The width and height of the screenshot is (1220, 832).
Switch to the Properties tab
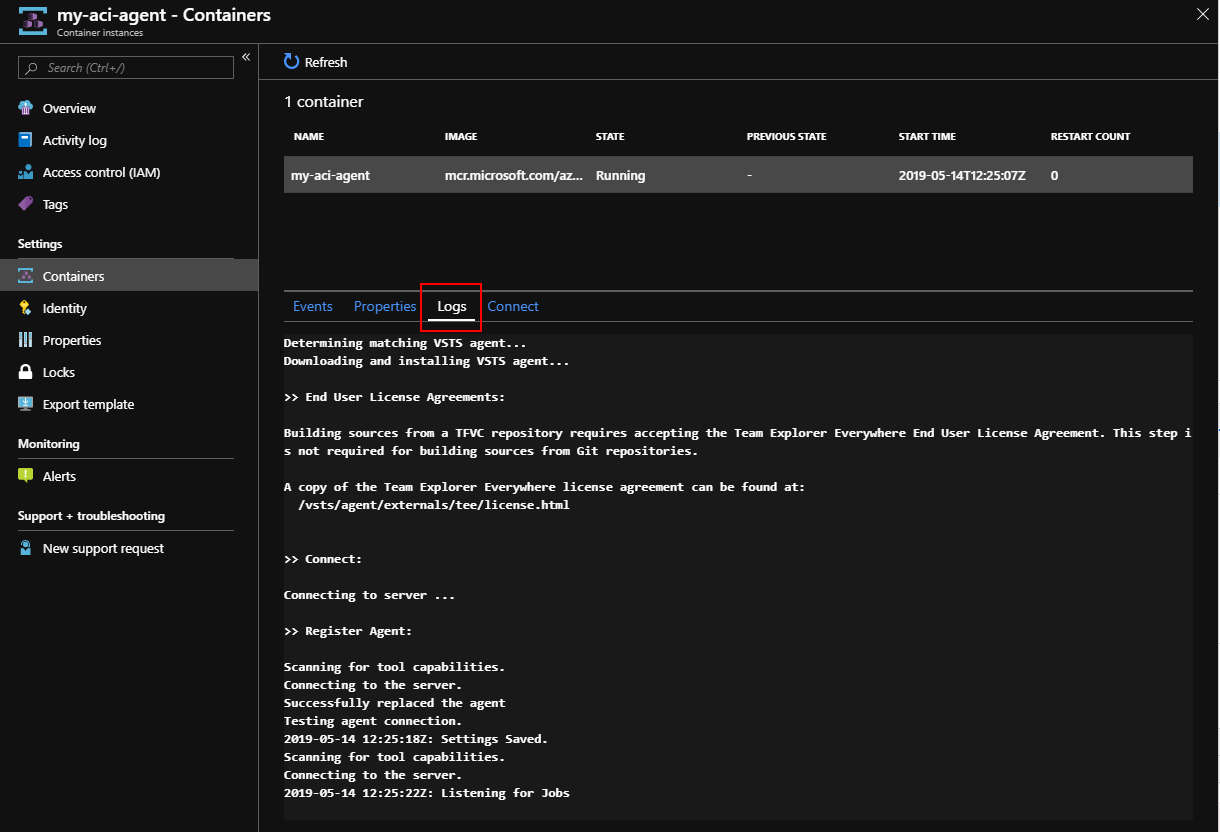[385, 306]
